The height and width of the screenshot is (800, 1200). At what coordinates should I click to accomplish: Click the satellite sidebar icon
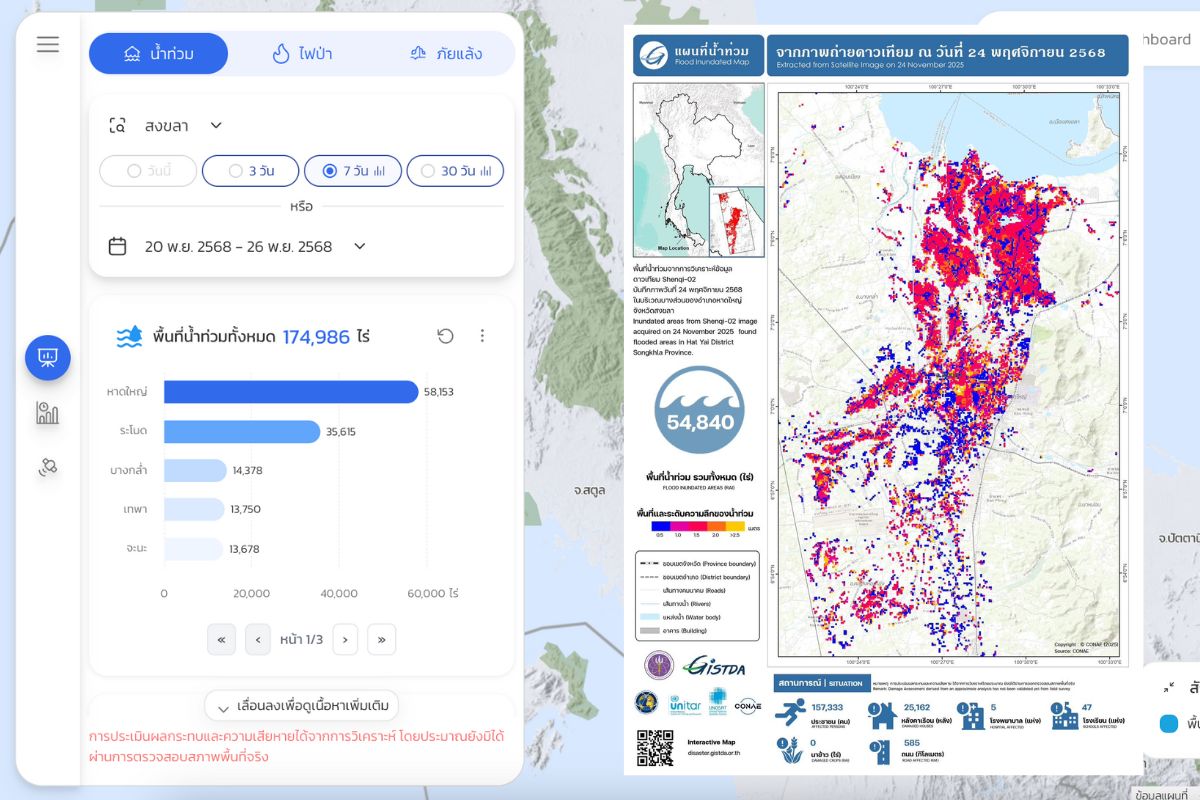point(48,467)
